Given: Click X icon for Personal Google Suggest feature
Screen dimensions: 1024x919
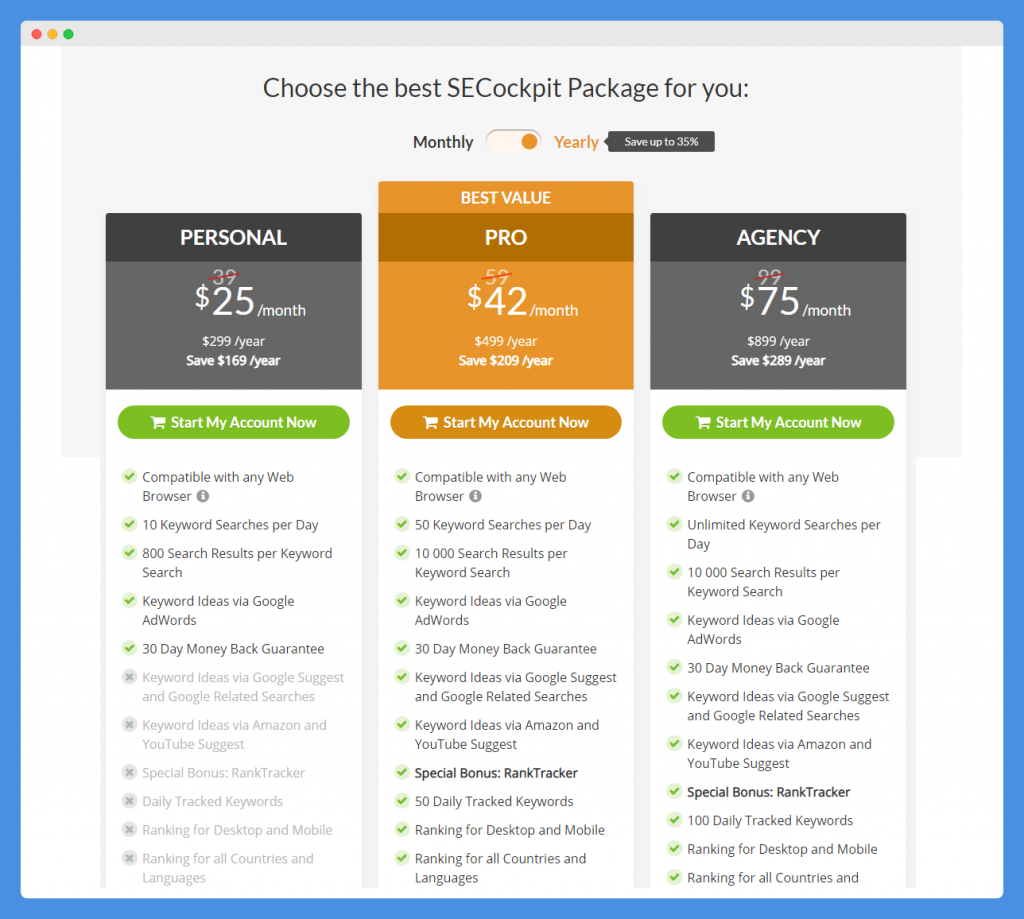Looking at the screenshot, I should [x=129, y=677].
